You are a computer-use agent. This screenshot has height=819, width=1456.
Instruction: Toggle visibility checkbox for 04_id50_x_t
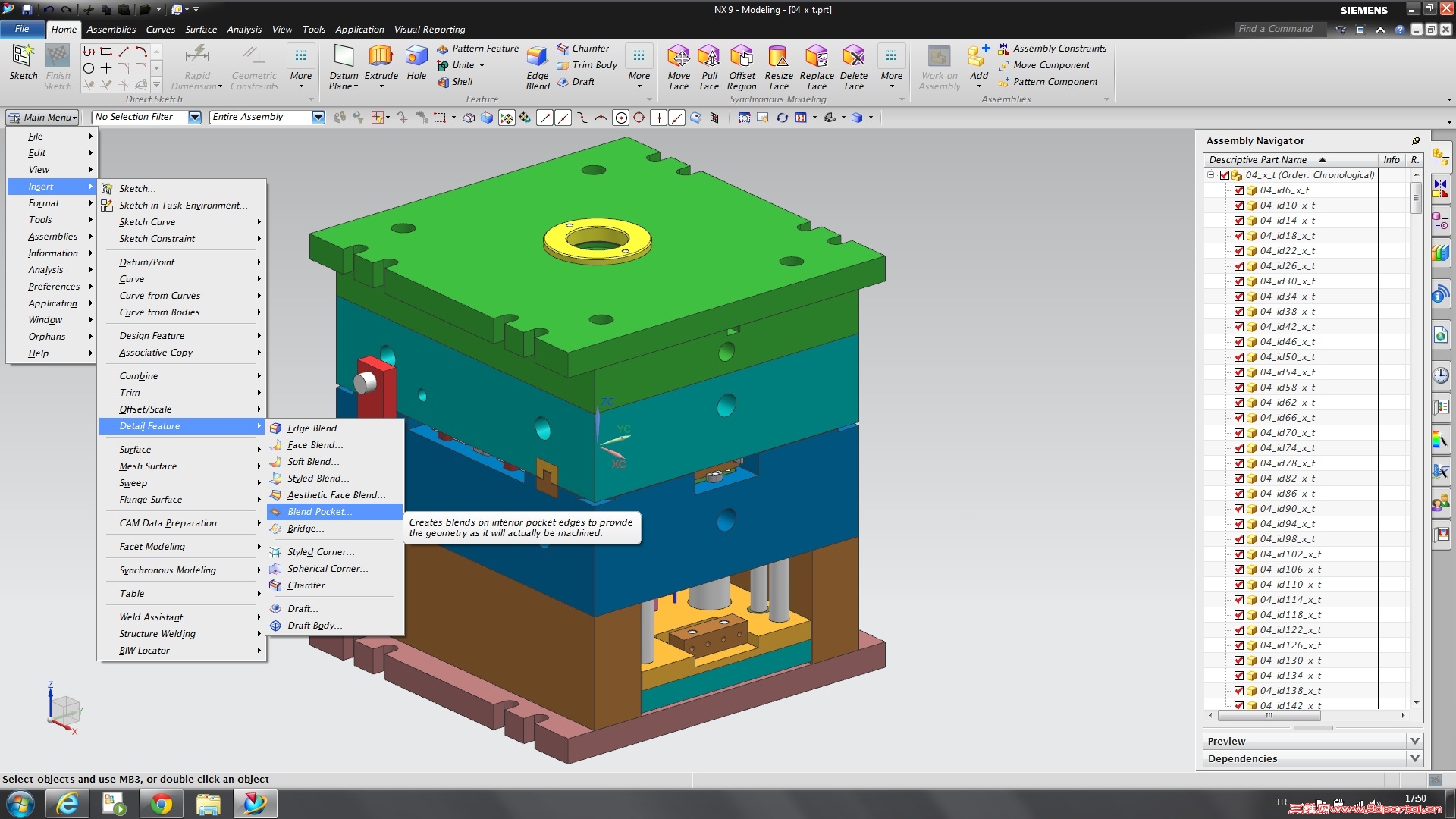[1238, 357]
